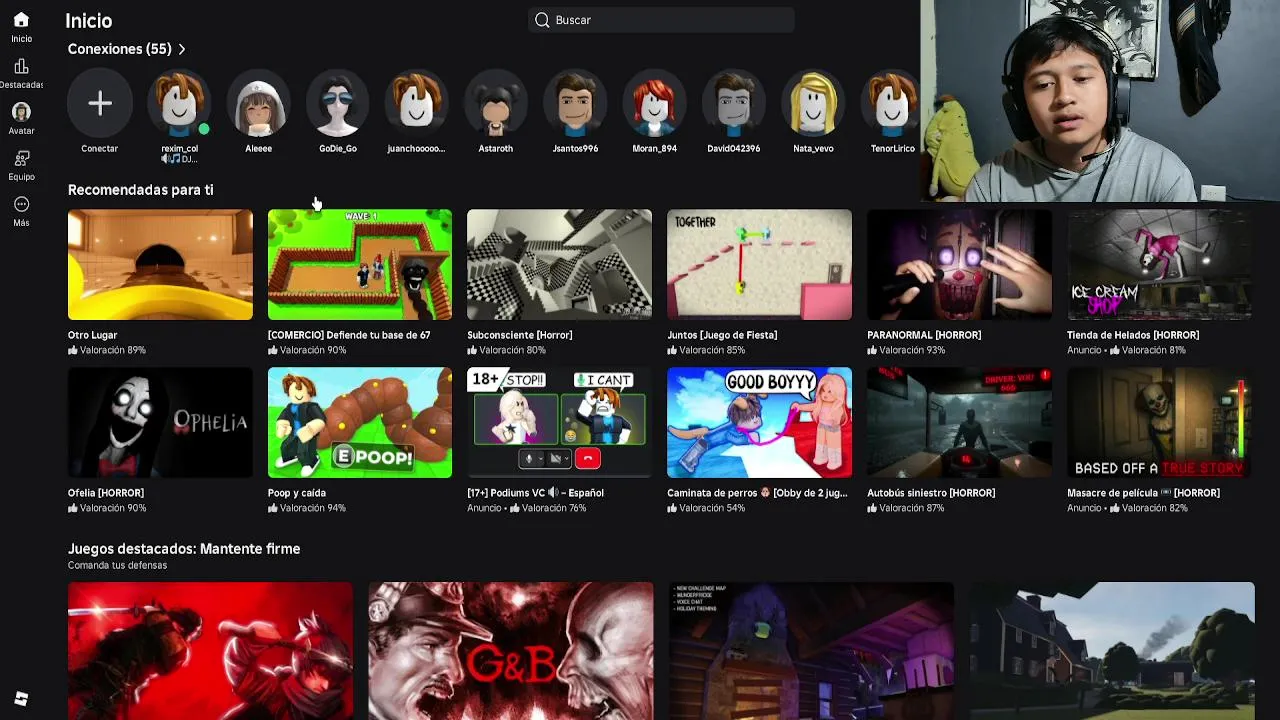The width and height of the screenshot is (1280, 720).
Task: Click the Poop y caída title text
Action: coord(297,493)
